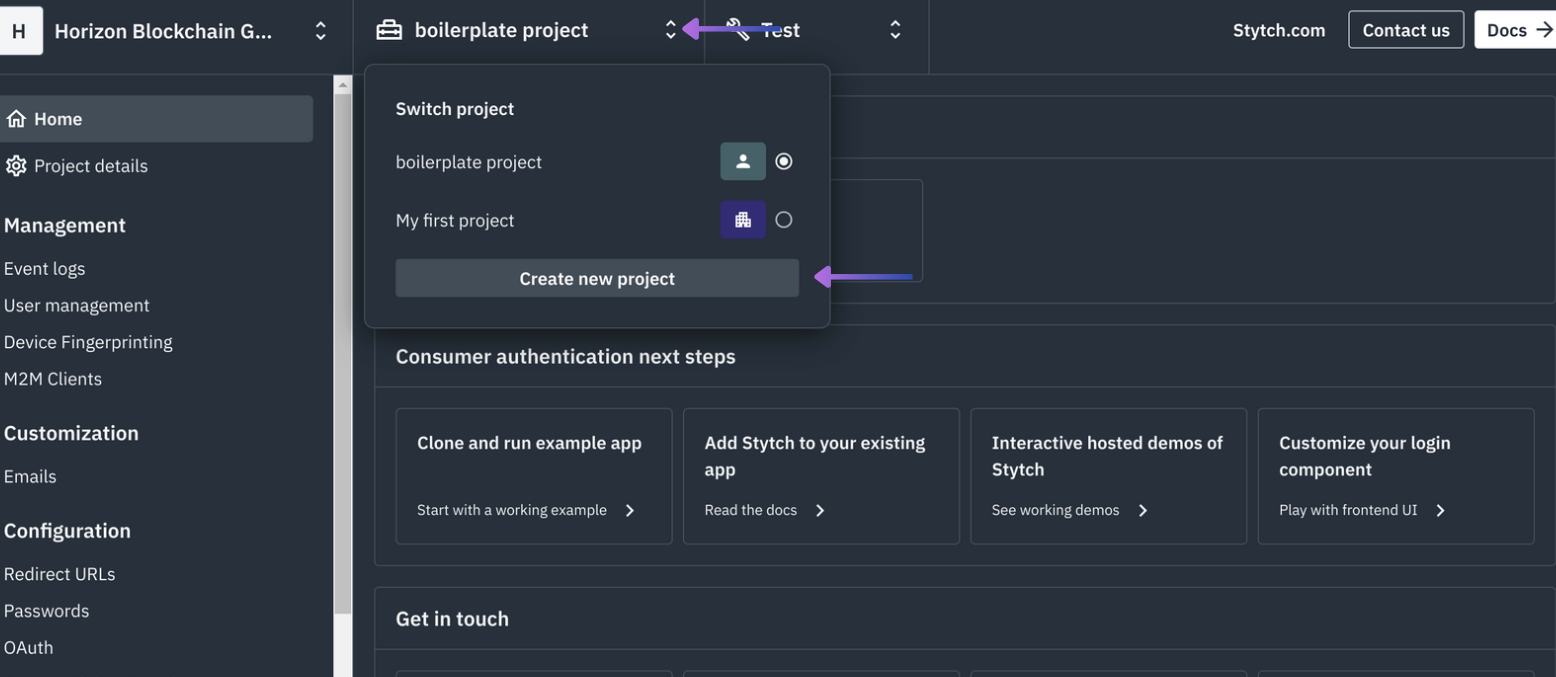Select User management in the sidebar

[77, 305]
